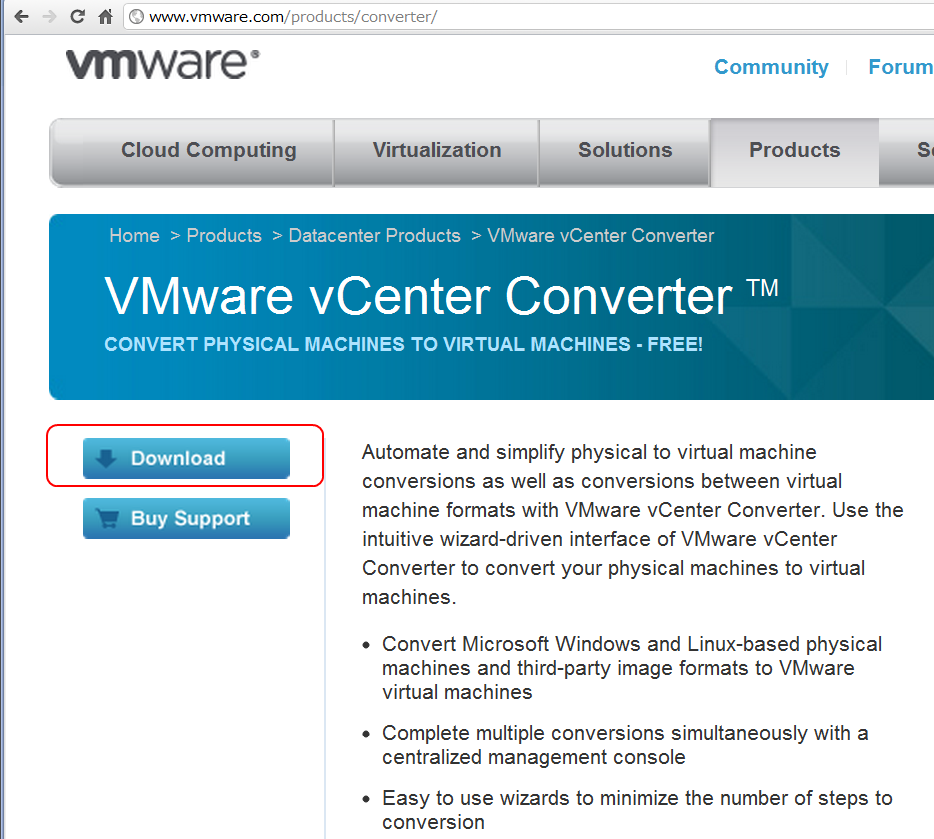The height and width of the screenshot is (839, 934).
Task: Follow the Products breadcrumb link
Action: [x=224, y=236]
